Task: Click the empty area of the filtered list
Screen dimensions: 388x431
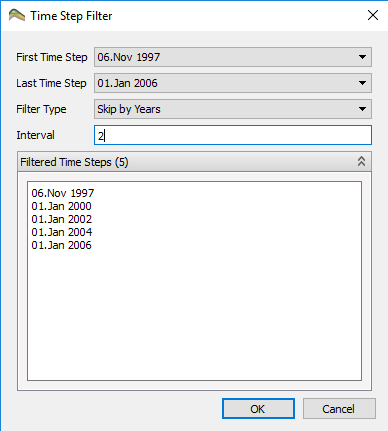Action: (194, 313)
